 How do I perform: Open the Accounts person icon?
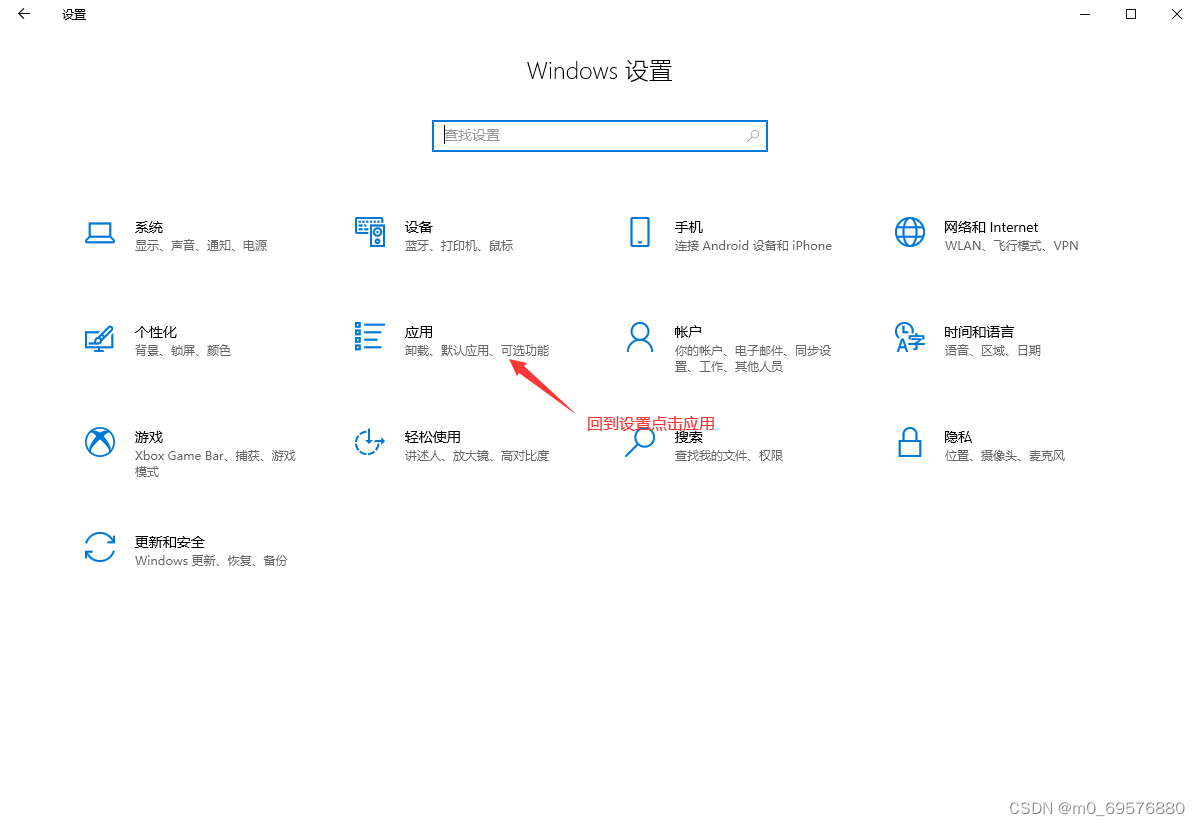[640, 337]
